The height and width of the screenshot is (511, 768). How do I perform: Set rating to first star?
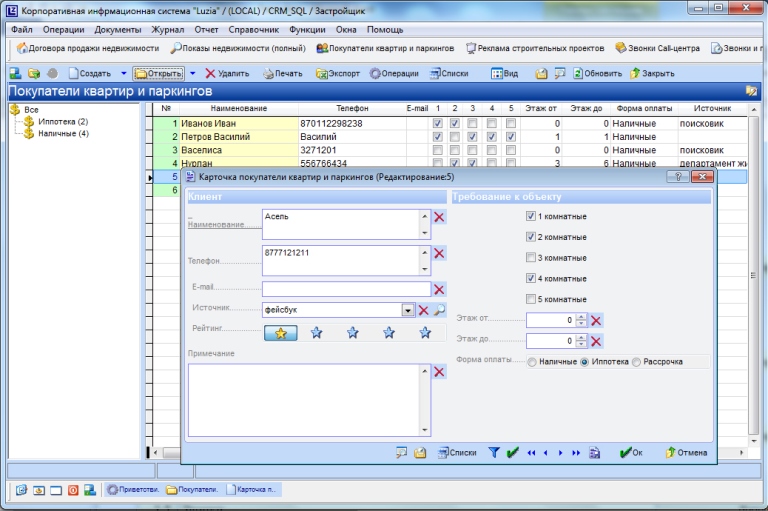pyautogui.click(x=281, y=333)
